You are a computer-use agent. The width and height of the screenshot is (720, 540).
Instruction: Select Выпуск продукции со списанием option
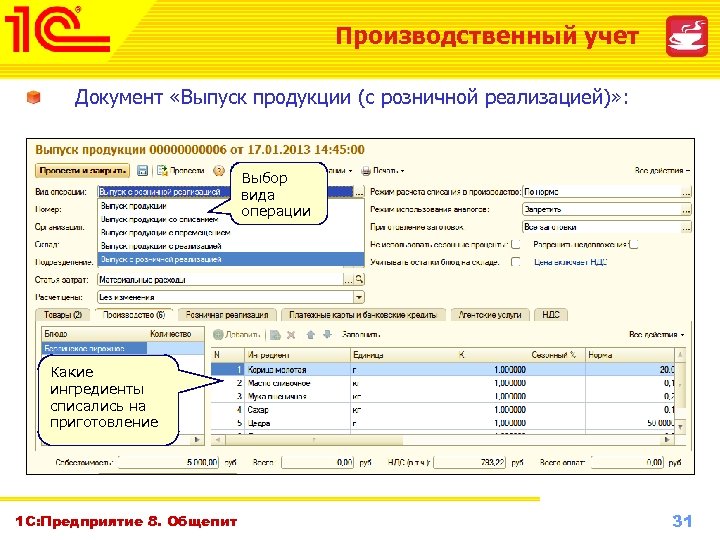tap(231, 219)
